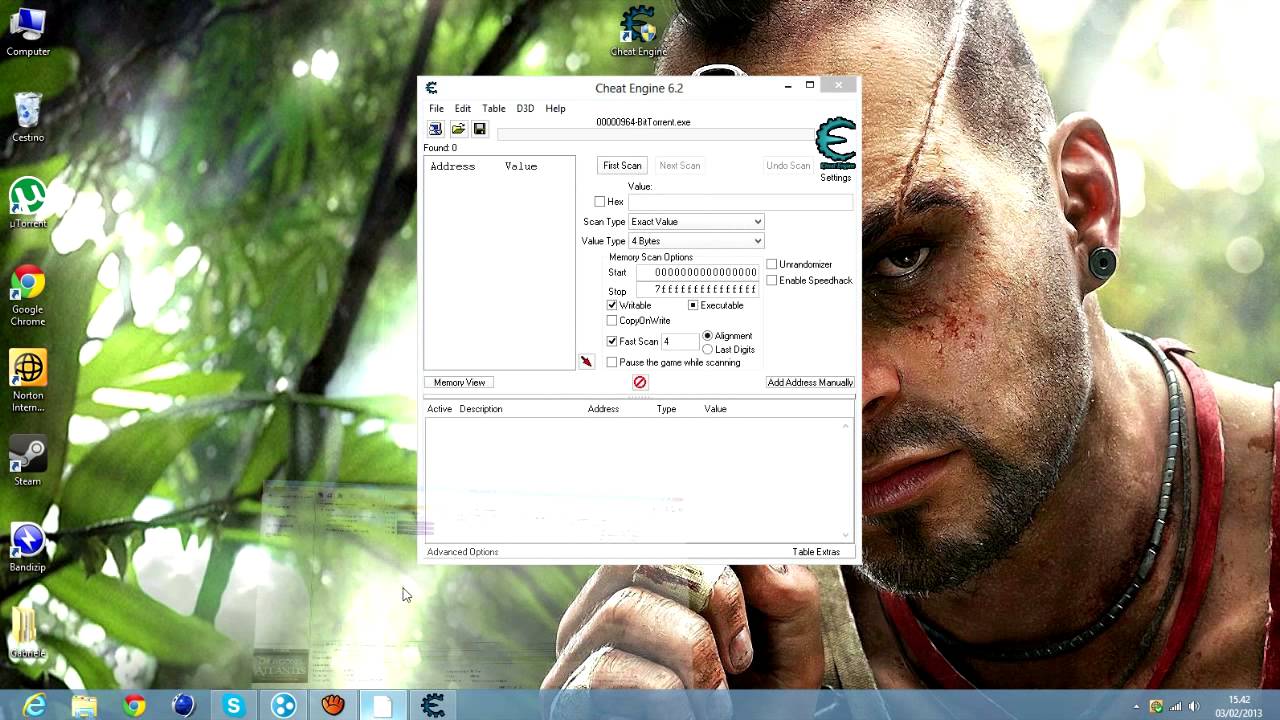Open Bandizip desktop shortcut
The image size is (1280, 720).
point(28,547)
